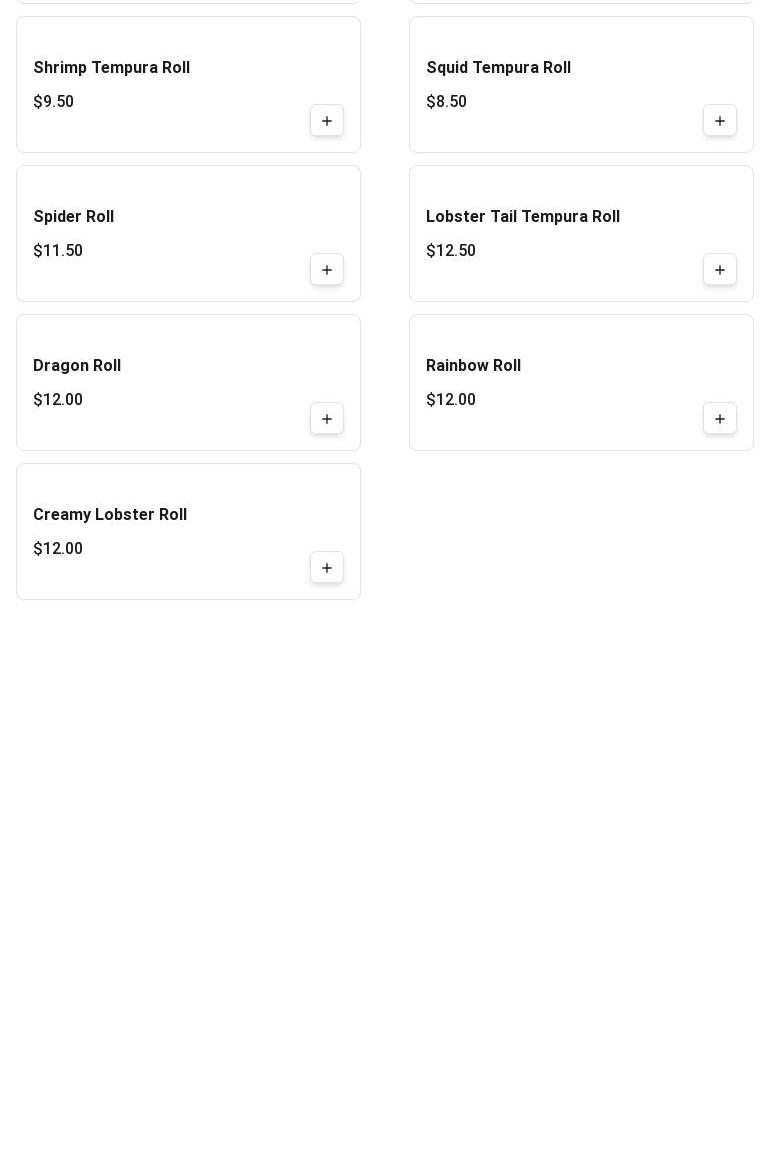Viewport: 770px width, 1150px height.
Task: Add Squid Tempura Roll with plus icon
Action: click(719, 120)
